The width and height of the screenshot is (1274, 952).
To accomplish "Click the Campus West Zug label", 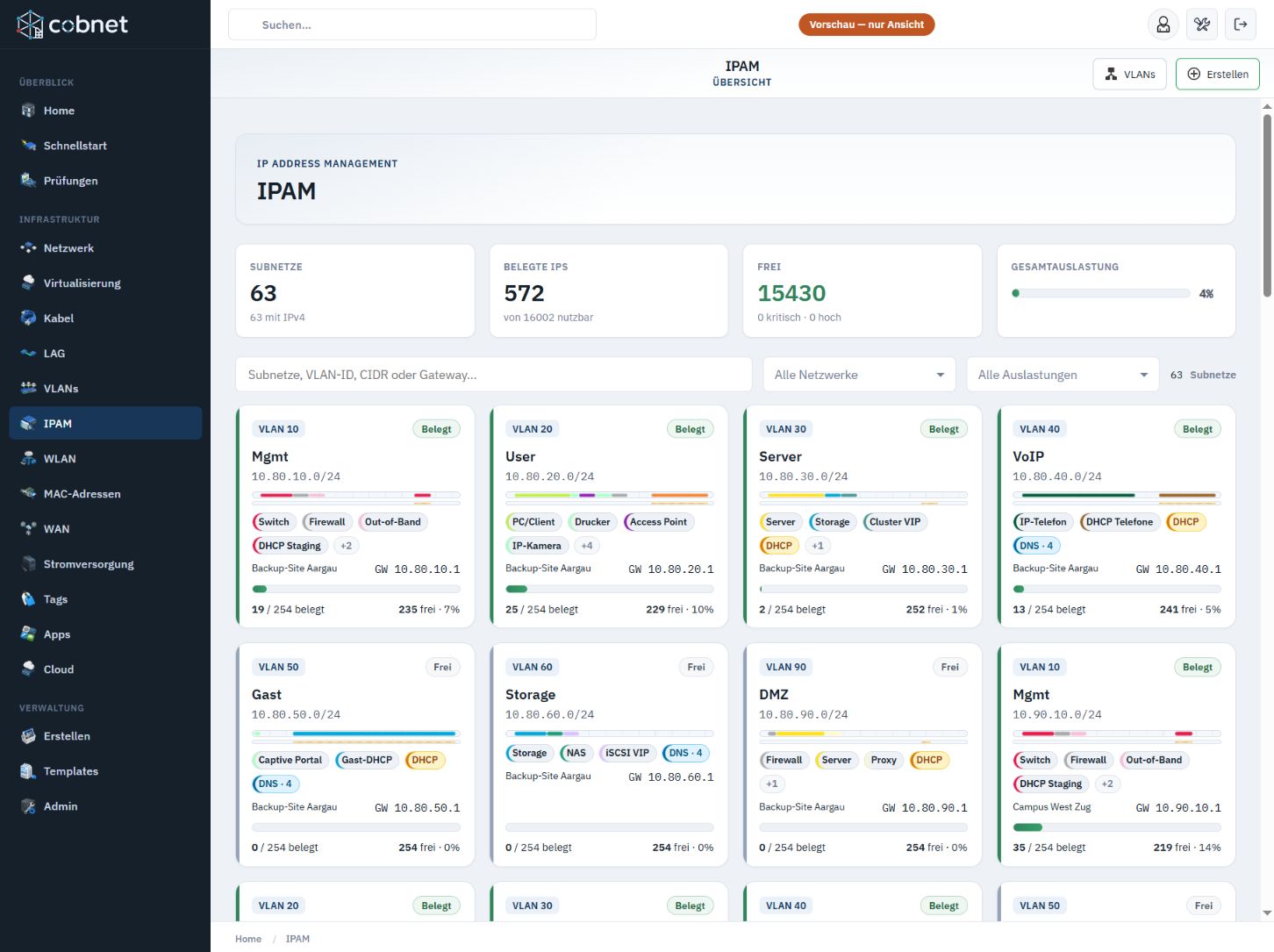I will (x=1052, y=807).
